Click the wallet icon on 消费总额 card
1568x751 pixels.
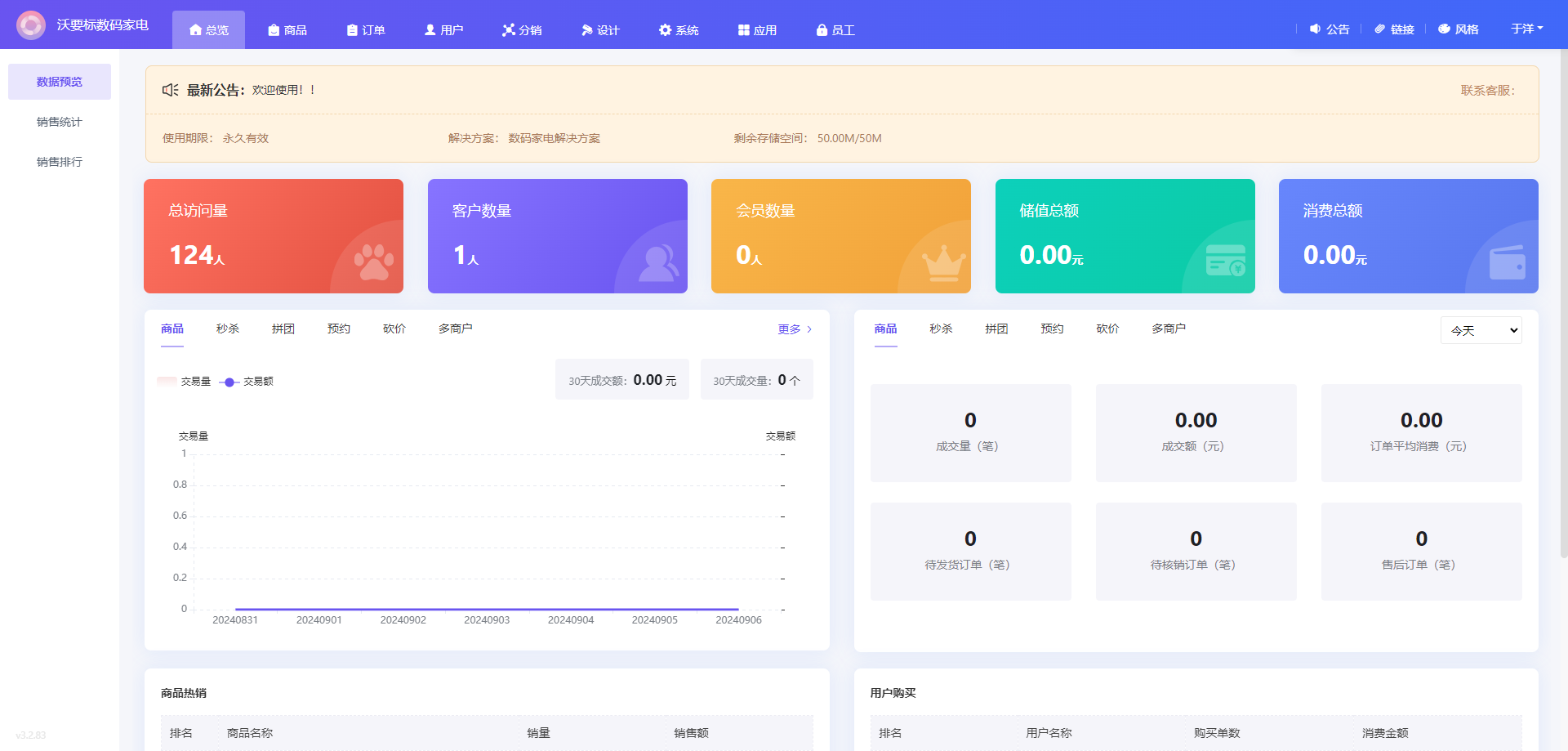pos(1508,262)
